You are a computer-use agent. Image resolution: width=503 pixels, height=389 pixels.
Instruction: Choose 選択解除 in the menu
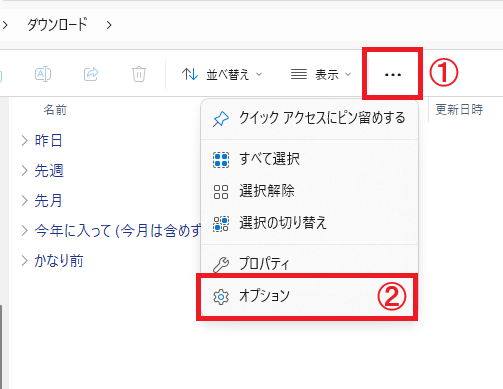click(x=309, y=191)
